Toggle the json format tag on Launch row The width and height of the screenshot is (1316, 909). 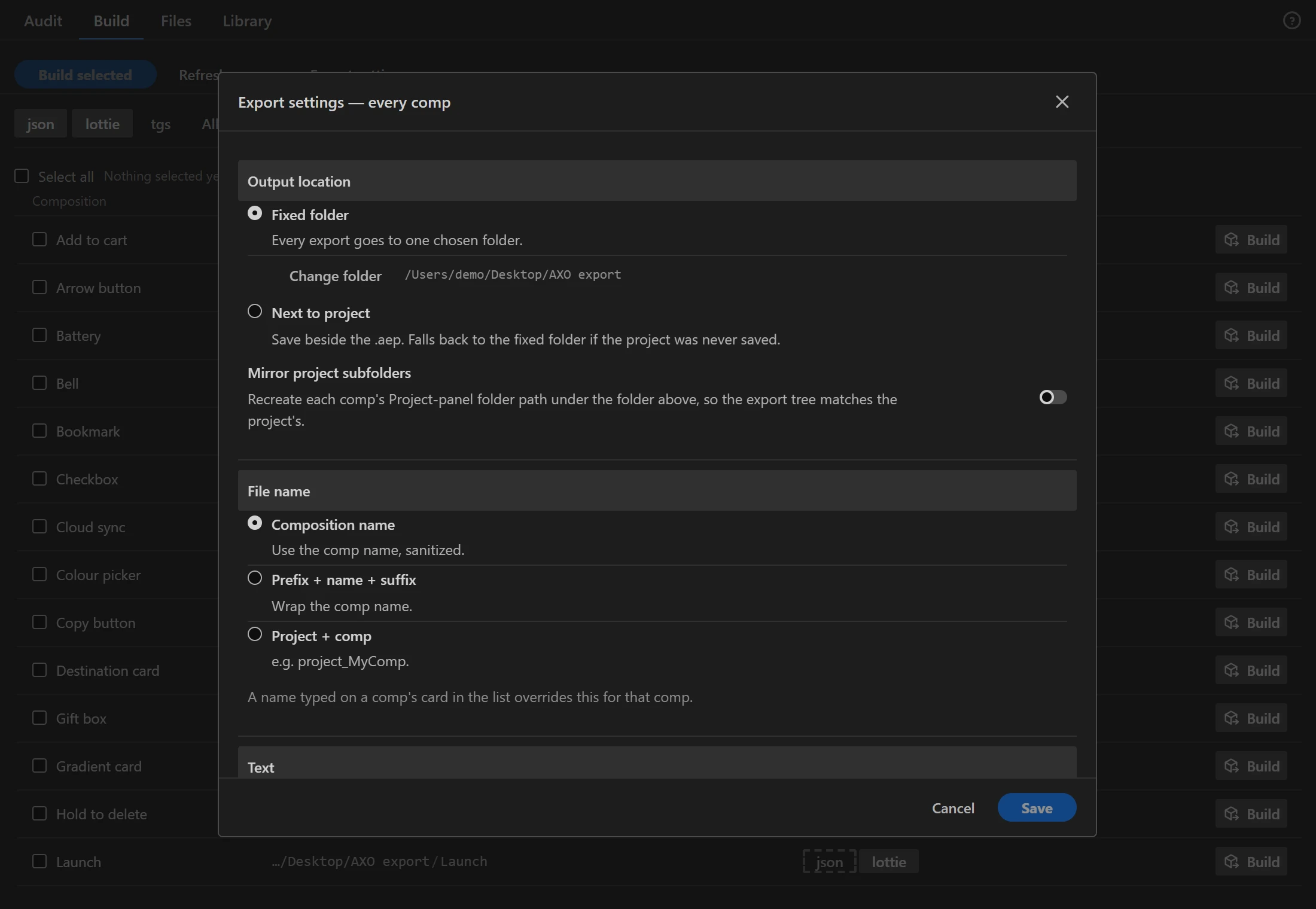click(x=830, y=862)
